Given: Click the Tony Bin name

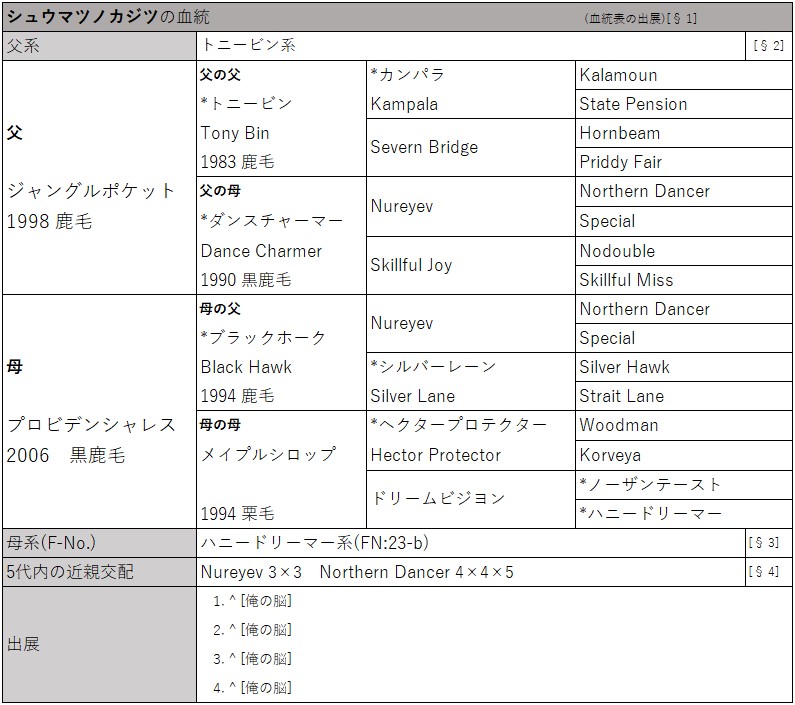Looking at the screenshot, I should 235,133.
